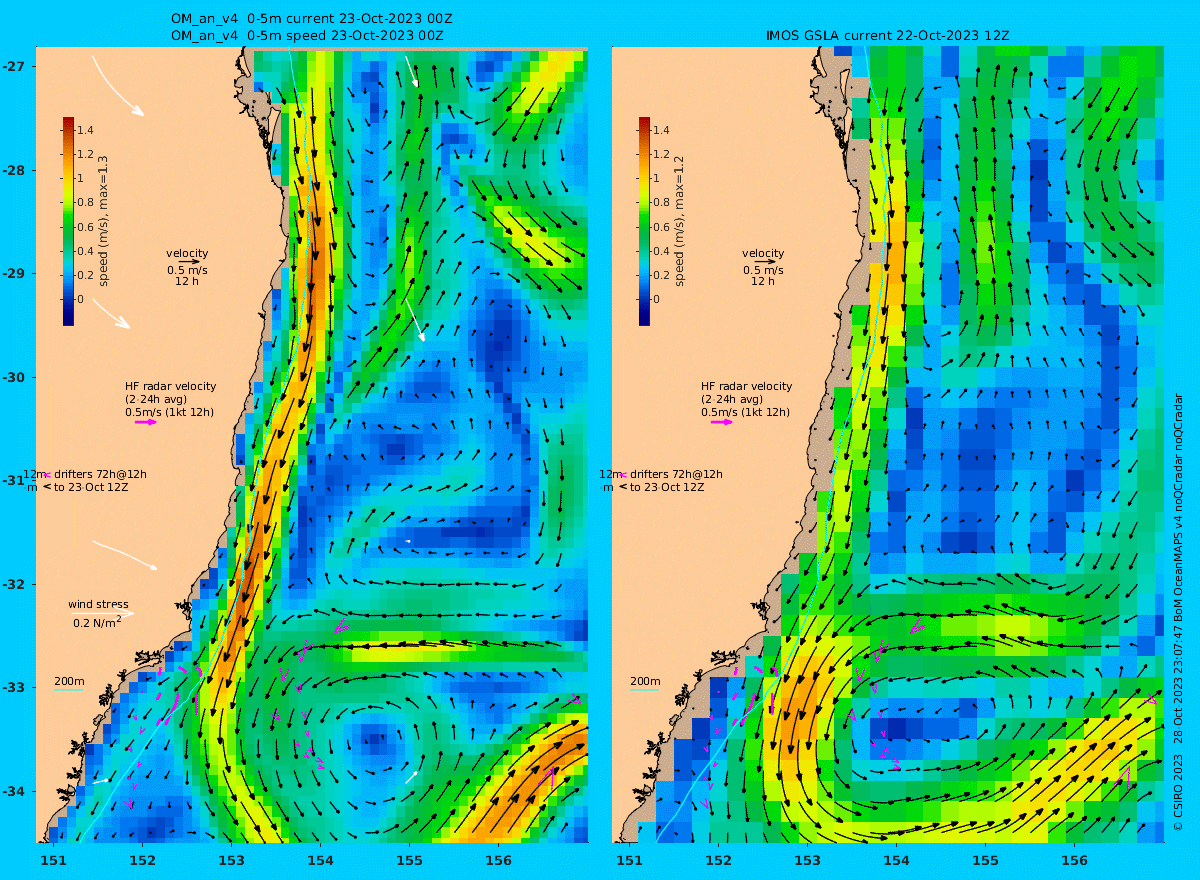Viewport: 1200px width, 880px height.
Task: Click the '1.4' tick on left color bar
Action: coord(85,130)
